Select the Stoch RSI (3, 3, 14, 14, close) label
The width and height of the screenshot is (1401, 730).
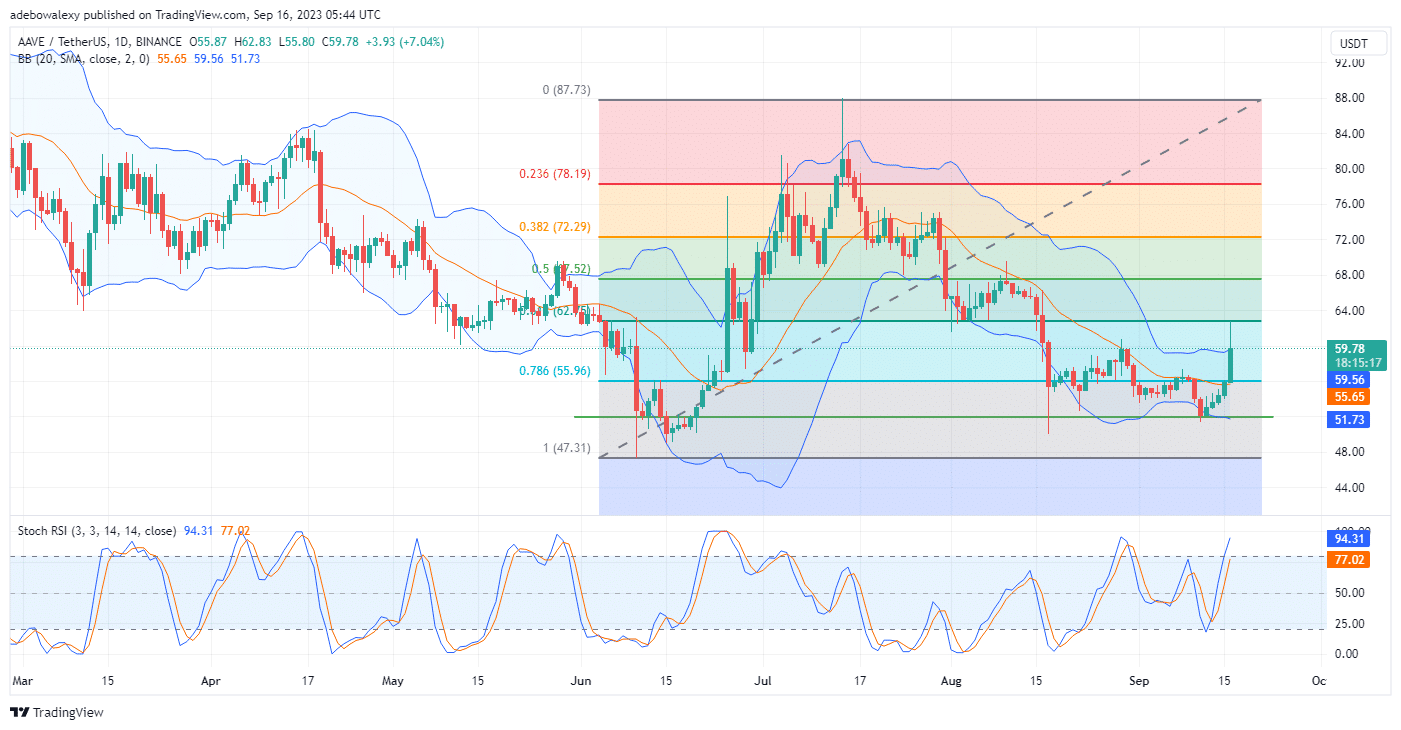coord(97,531)
